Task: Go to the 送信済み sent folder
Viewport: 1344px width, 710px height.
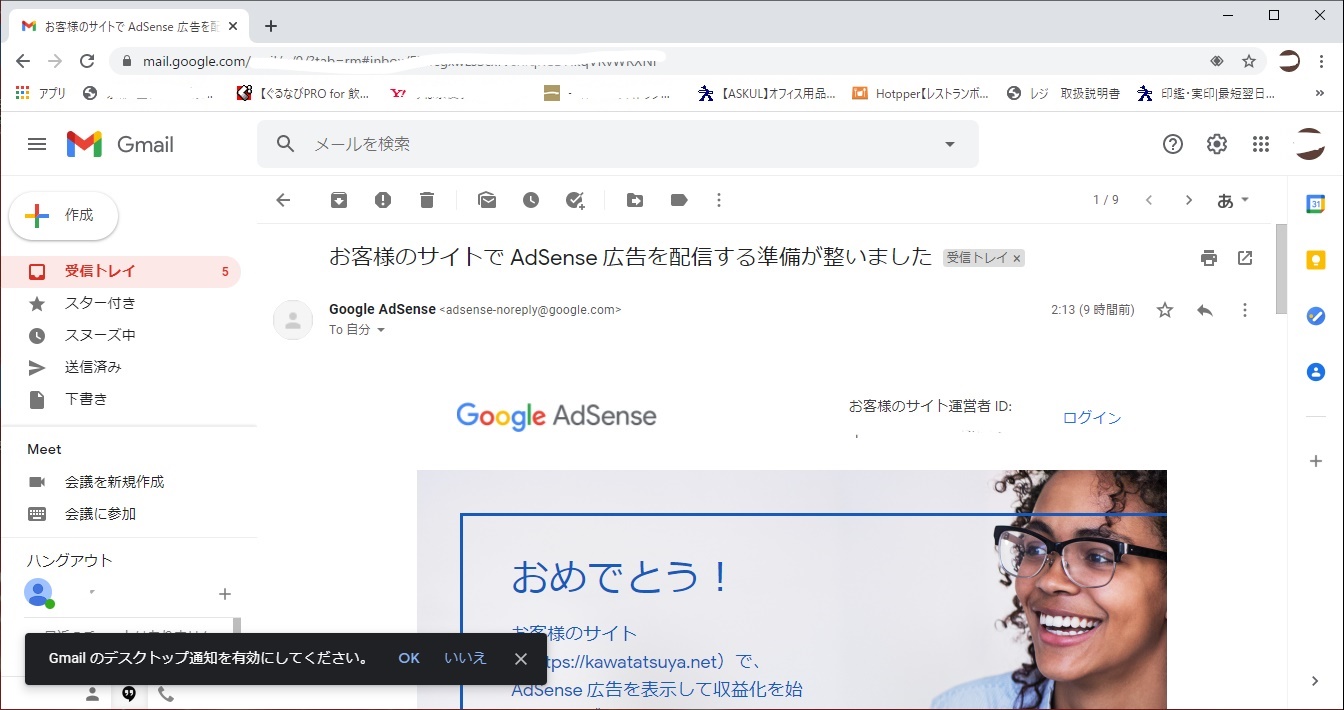Action: click(x=93, y=367)
